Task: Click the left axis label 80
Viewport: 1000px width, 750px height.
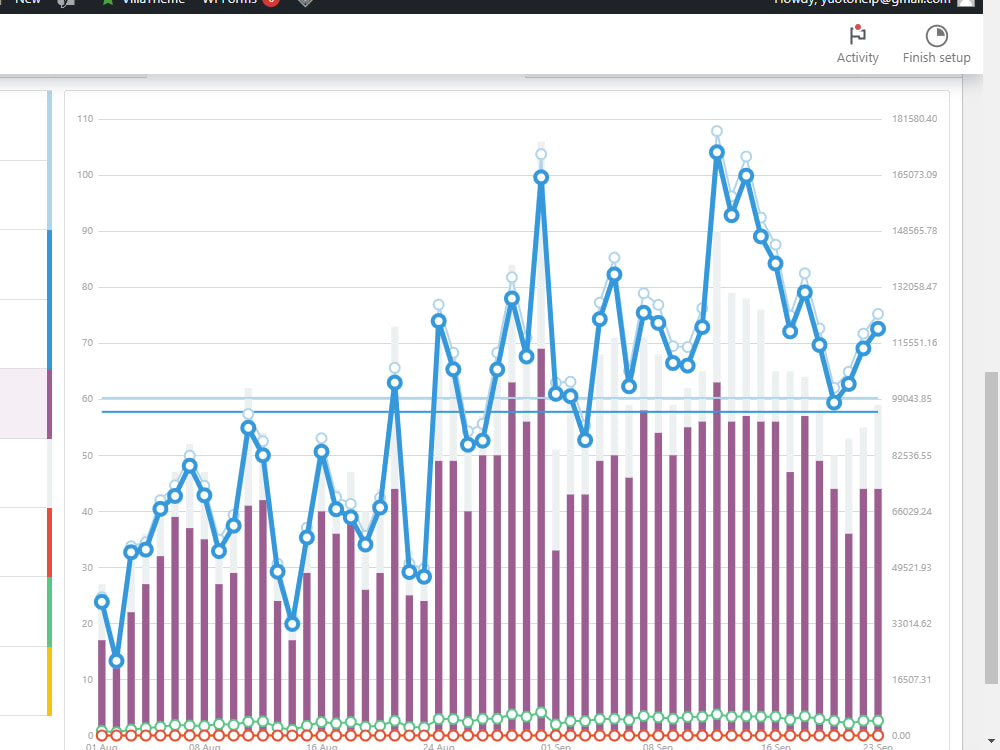Action: pyautogui.click(x=87, y=287)
